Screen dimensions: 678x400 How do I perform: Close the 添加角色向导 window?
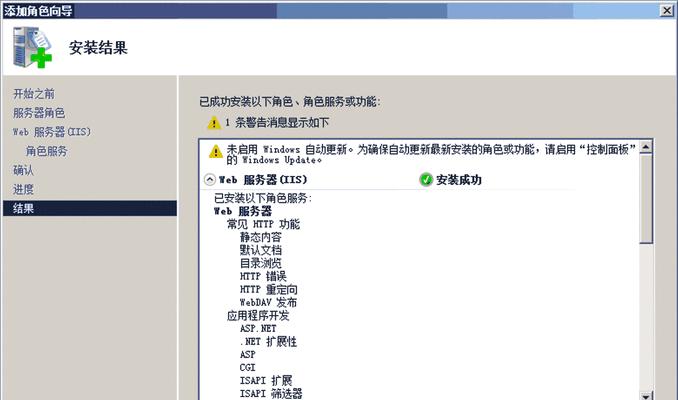(x=667, y=10)
